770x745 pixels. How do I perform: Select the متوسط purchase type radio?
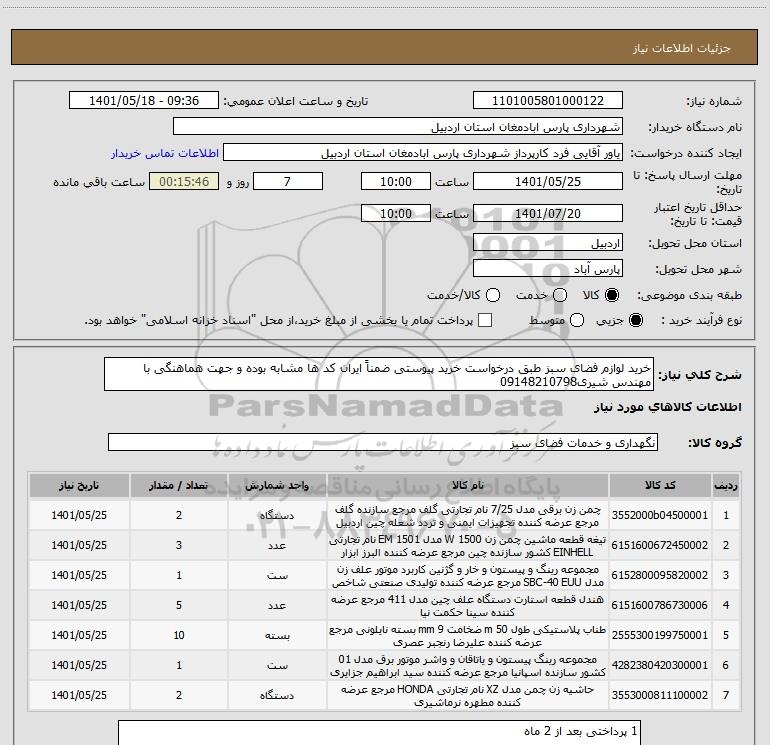(x=577, y=321)
